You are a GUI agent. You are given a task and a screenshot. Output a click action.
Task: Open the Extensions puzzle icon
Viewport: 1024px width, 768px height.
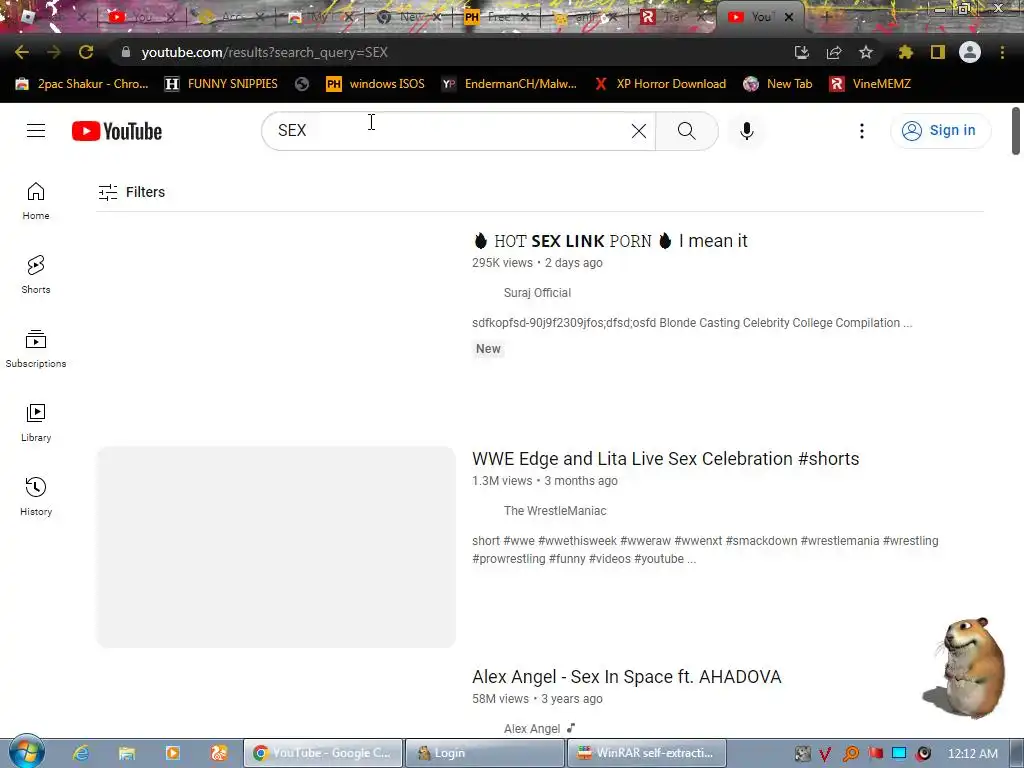(905, 52)
